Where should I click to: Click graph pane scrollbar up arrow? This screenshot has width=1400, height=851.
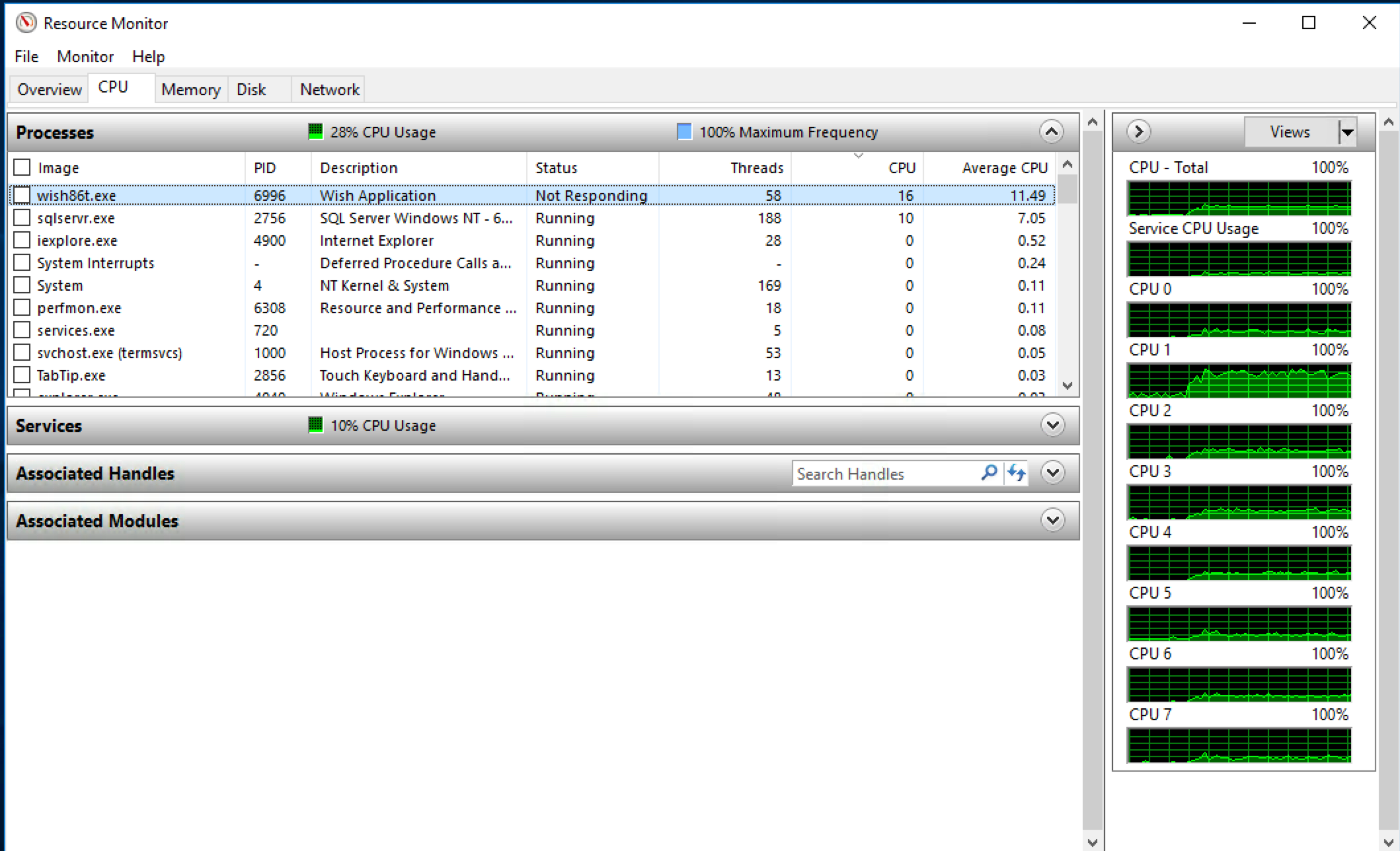point(1388,122)
